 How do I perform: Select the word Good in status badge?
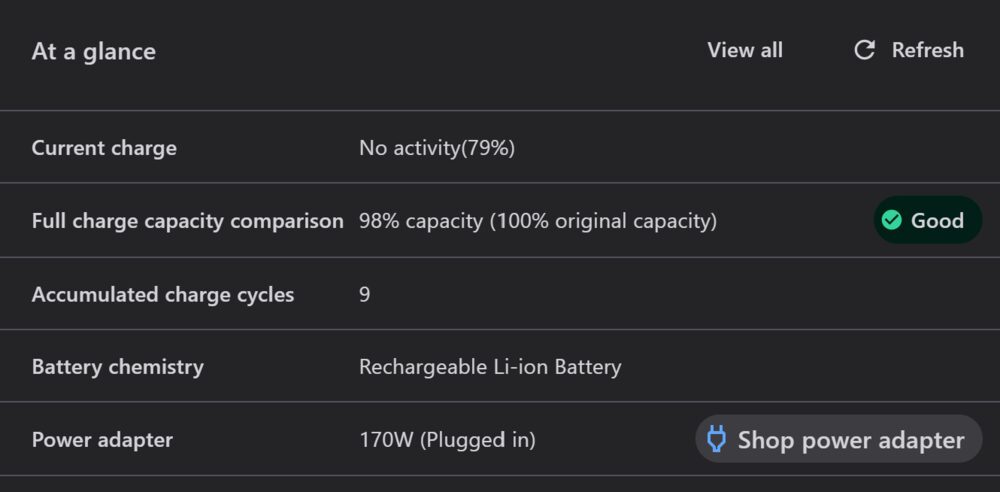point(937,221)
